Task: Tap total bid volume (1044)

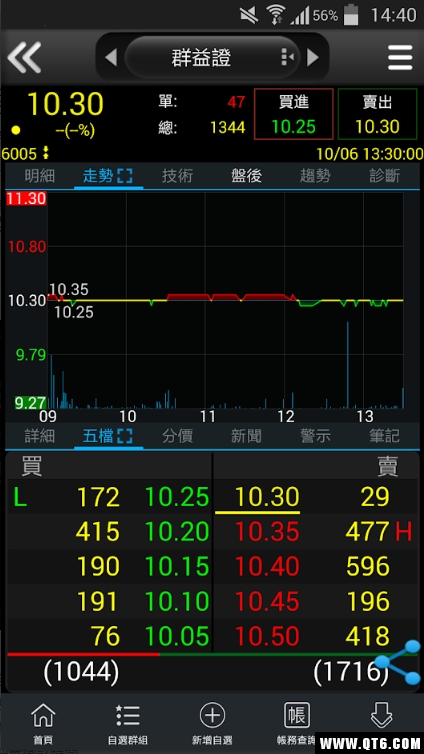Action: tap(81, 672)
